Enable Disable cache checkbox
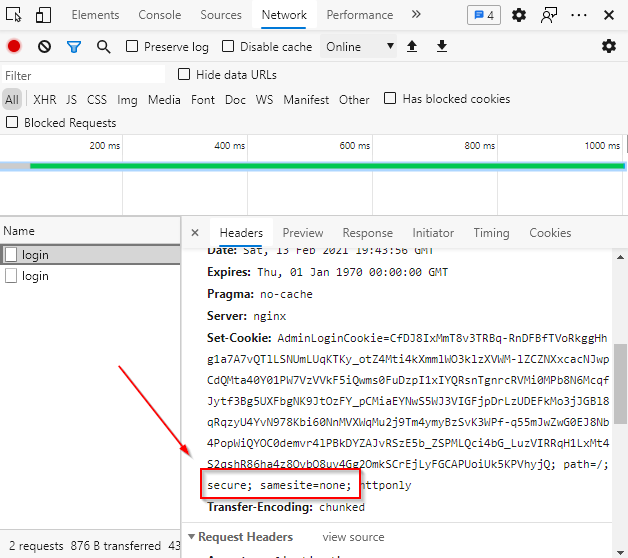Screen dimensions: 628x558 [228, 46]
